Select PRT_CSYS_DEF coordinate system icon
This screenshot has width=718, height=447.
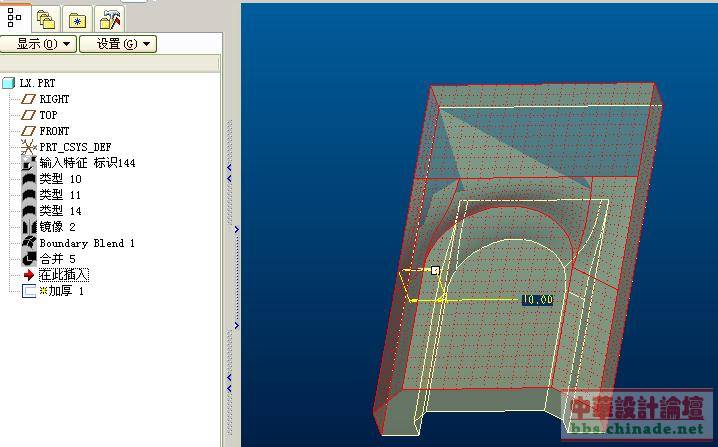click(28, 147)
